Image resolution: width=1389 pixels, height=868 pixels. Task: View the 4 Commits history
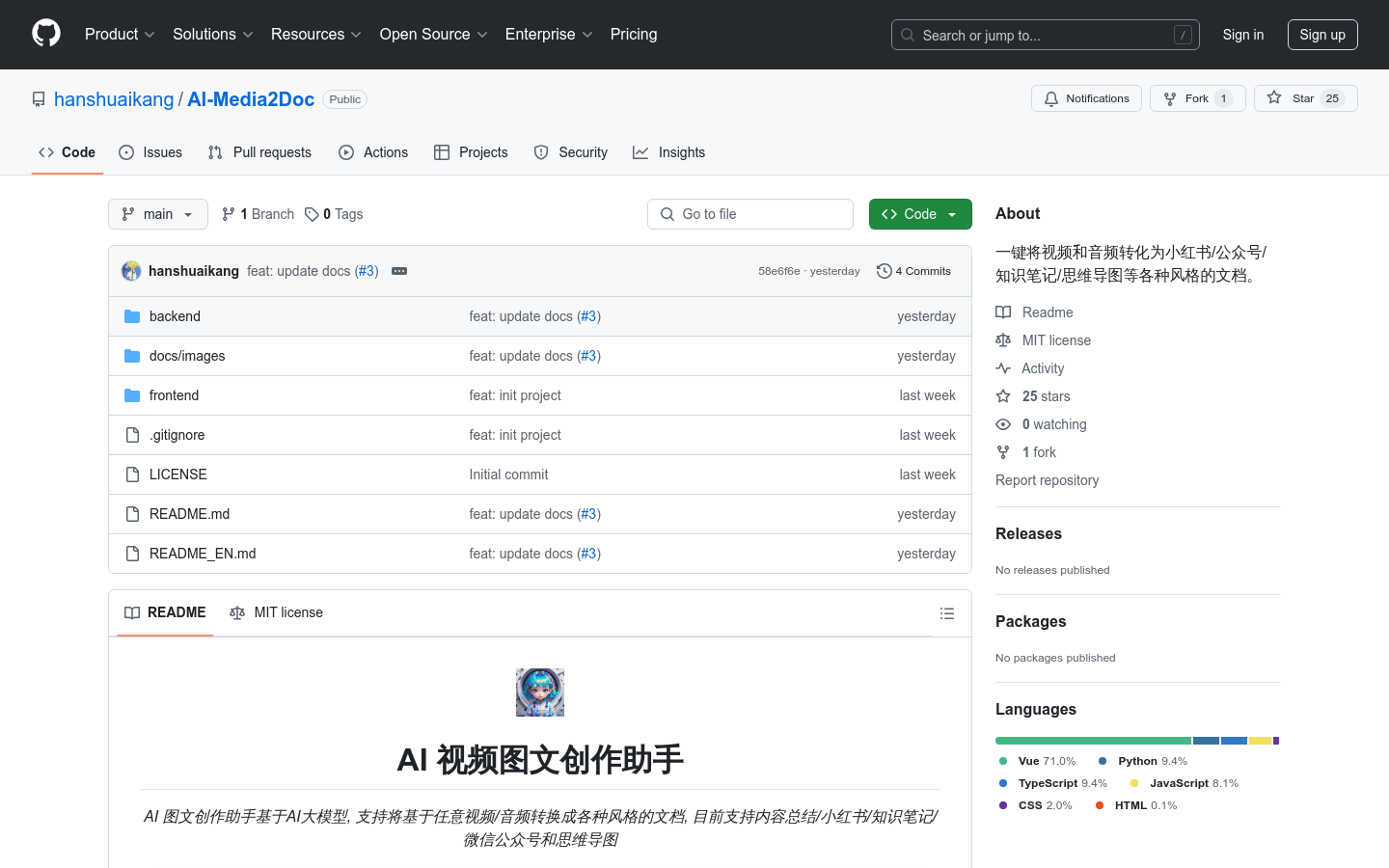click(913, 271)
